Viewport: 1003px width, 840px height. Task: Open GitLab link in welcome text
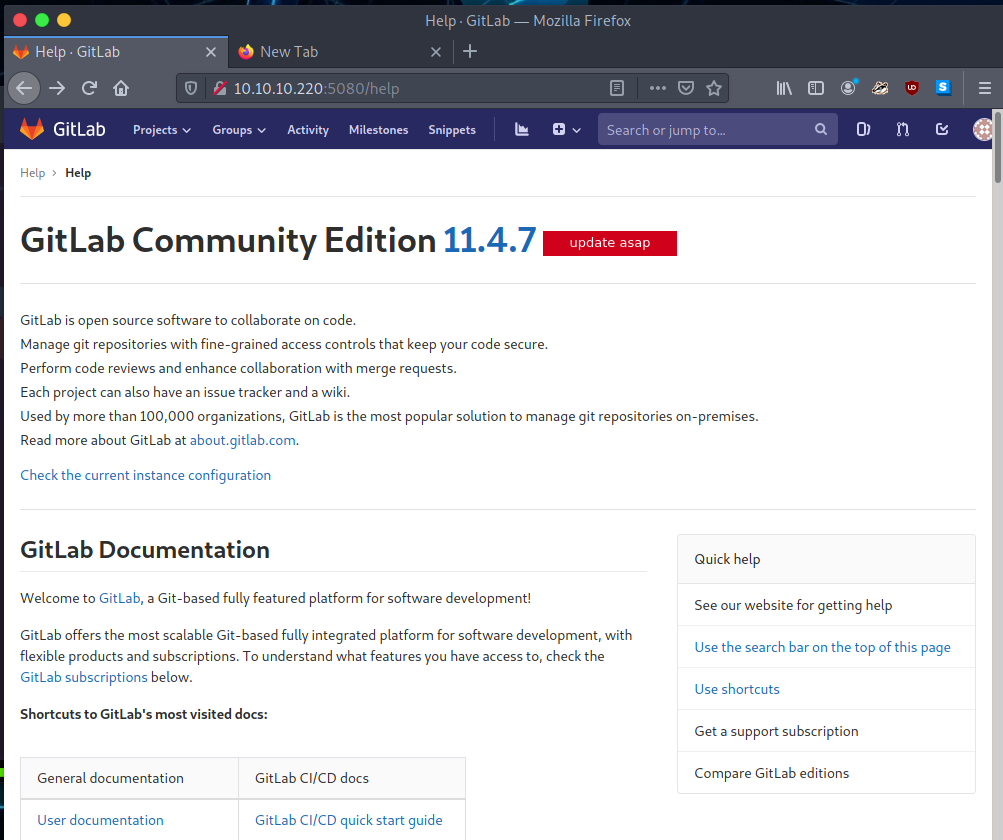[119, 598]
